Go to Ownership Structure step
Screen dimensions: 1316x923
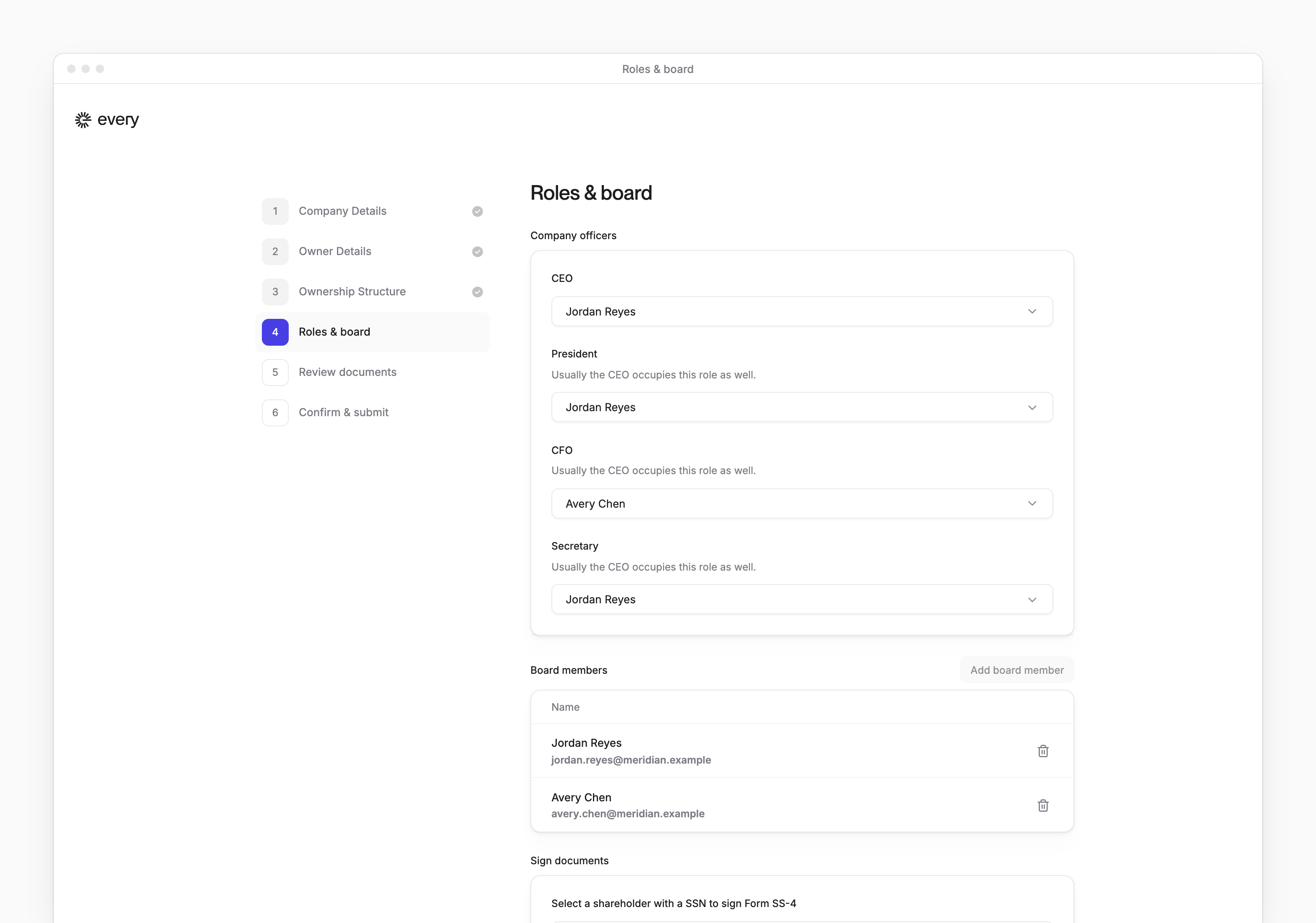(373, 292)
